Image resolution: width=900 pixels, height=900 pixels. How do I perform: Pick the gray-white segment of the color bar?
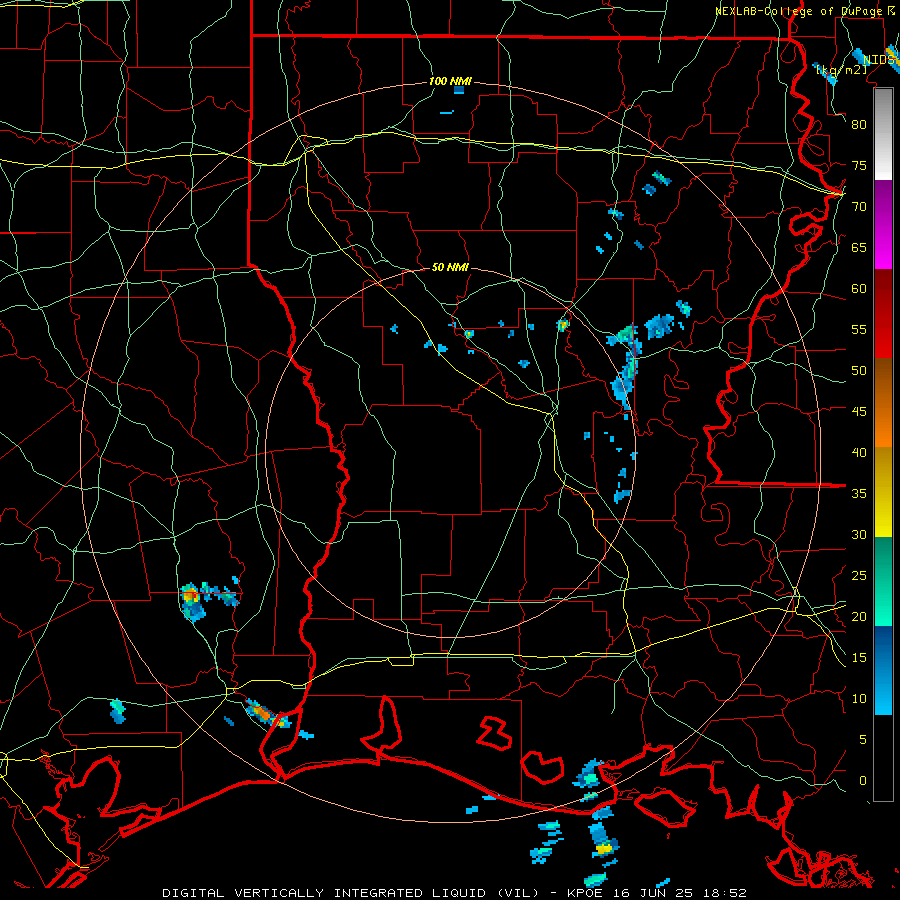coord(883,135)
